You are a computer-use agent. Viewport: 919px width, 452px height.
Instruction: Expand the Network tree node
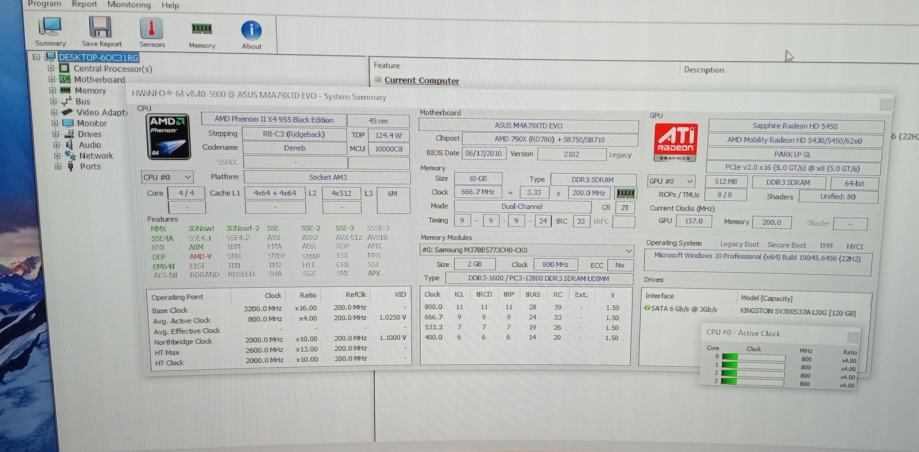click(57, 155)
